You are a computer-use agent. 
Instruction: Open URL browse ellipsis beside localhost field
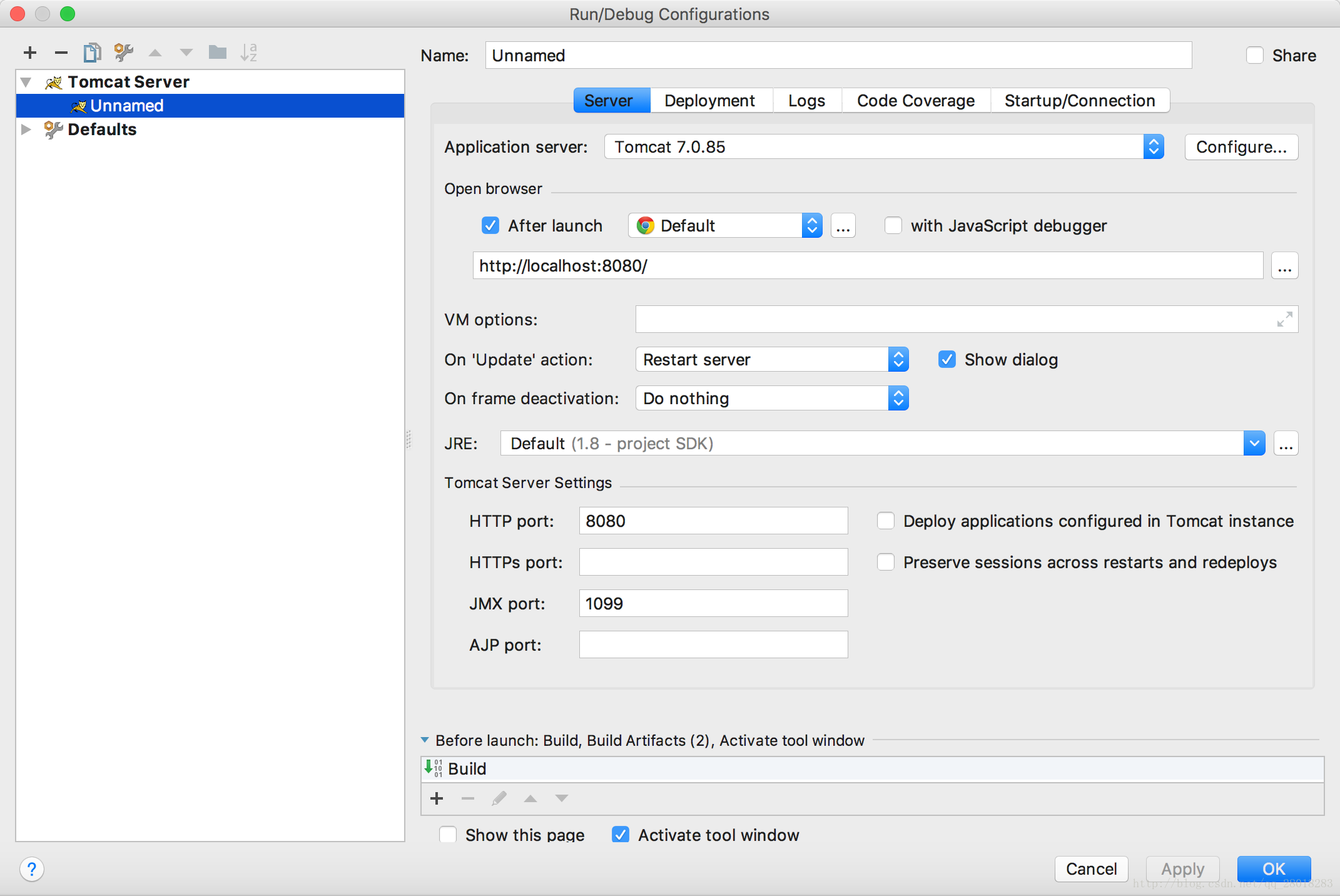click(1285, 266)
